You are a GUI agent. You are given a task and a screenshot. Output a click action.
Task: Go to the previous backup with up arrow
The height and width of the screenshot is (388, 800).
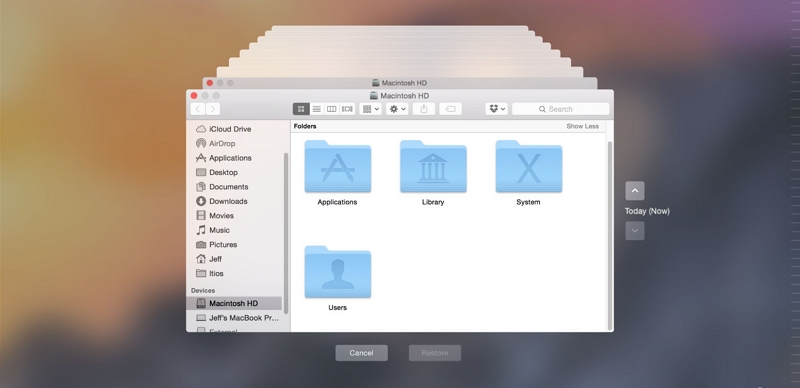[635, 191]
